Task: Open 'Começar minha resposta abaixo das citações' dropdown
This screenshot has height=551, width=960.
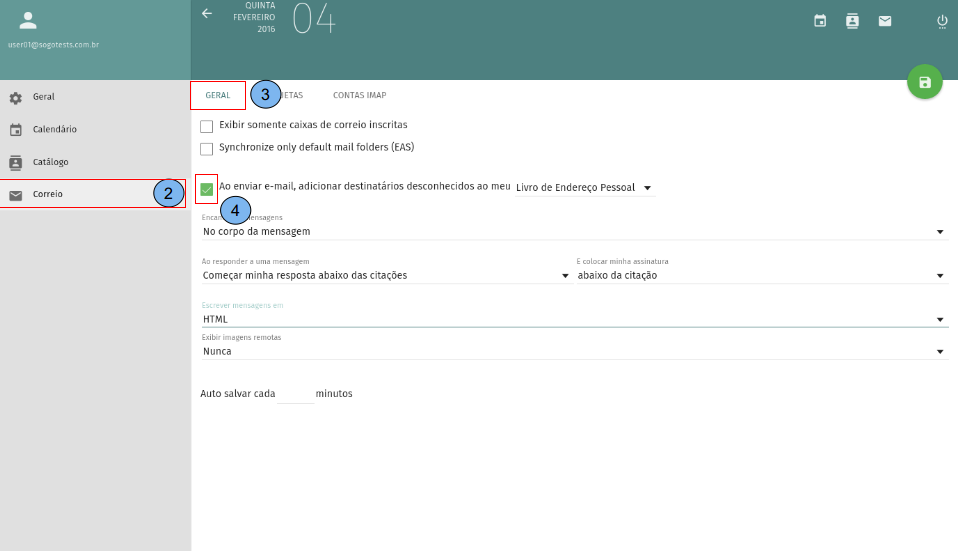Action: point(385,275)
